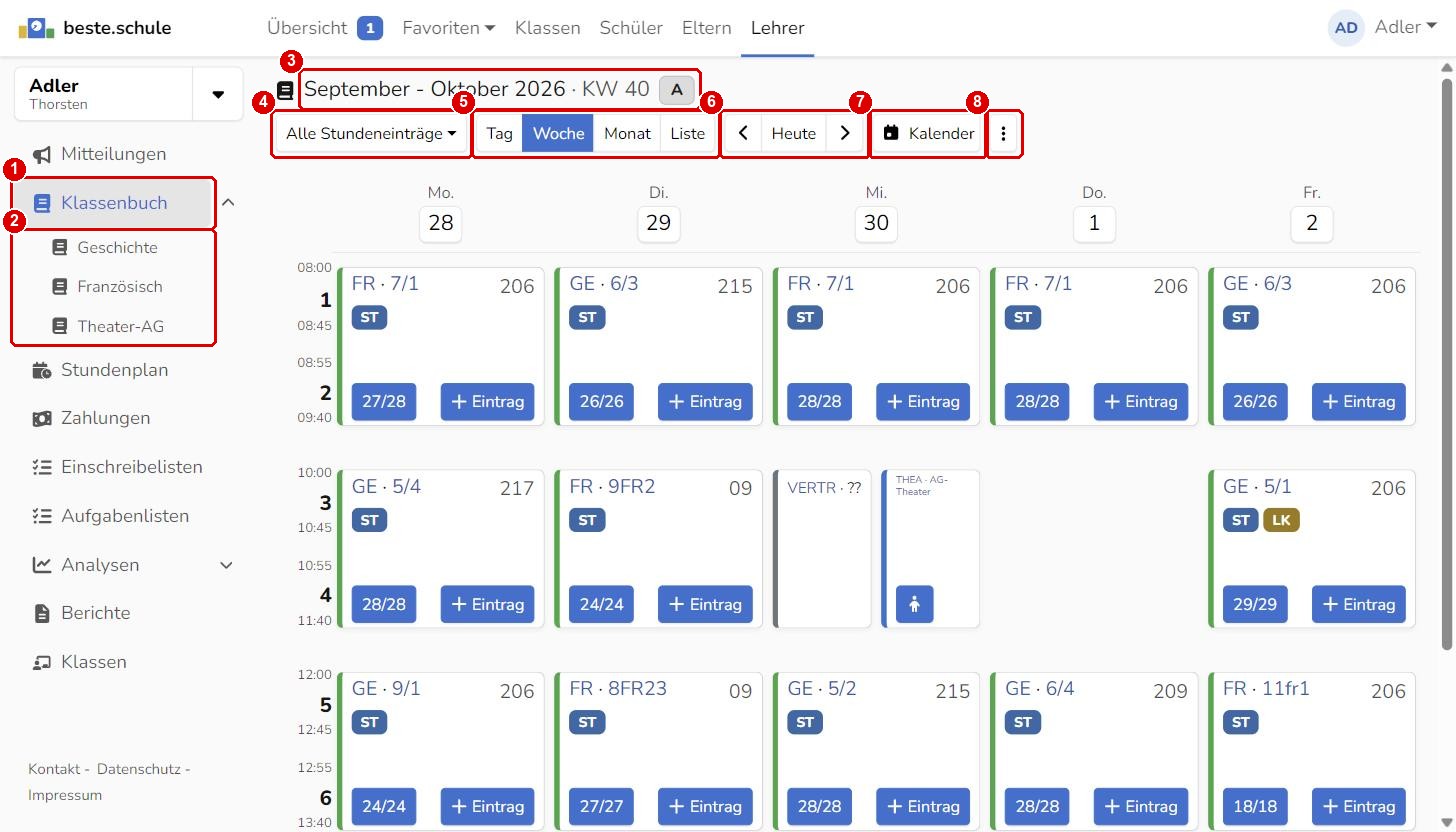Viewport: 1456px width, 832px height.
Task: Expand the Favoriten dropdown in top navigation
Action: 448,28
